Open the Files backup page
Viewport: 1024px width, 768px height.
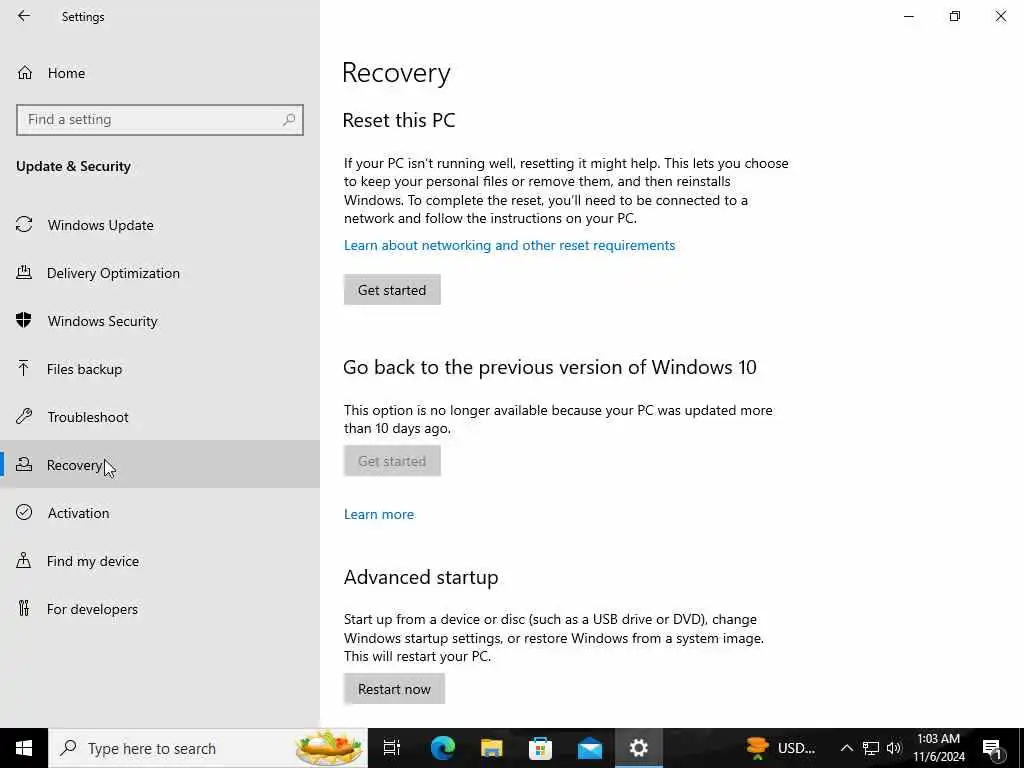point(160,369)
